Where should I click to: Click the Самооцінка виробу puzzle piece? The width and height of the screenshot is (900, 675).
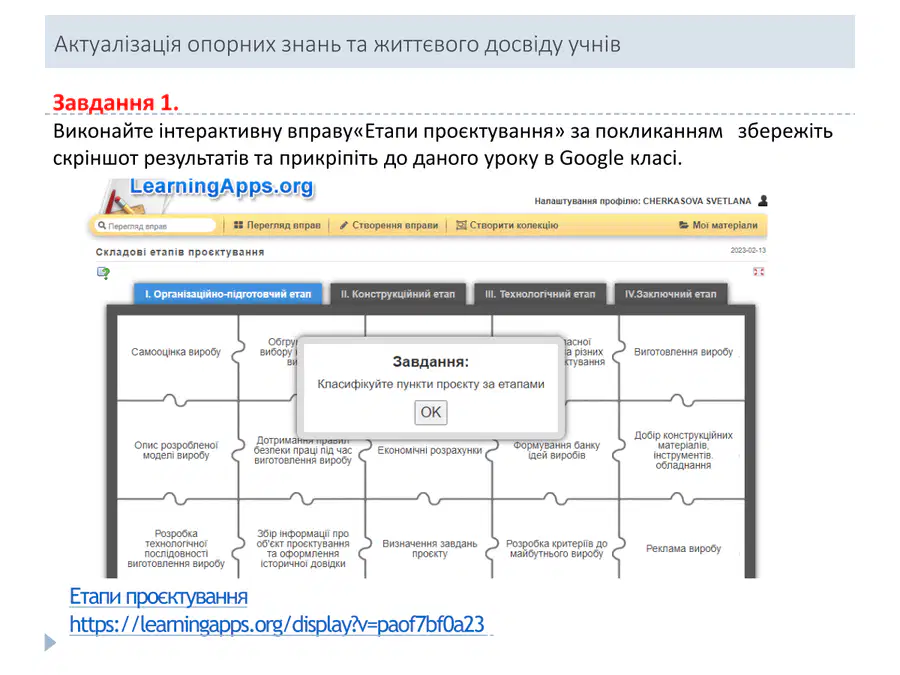tap(176, 352)
